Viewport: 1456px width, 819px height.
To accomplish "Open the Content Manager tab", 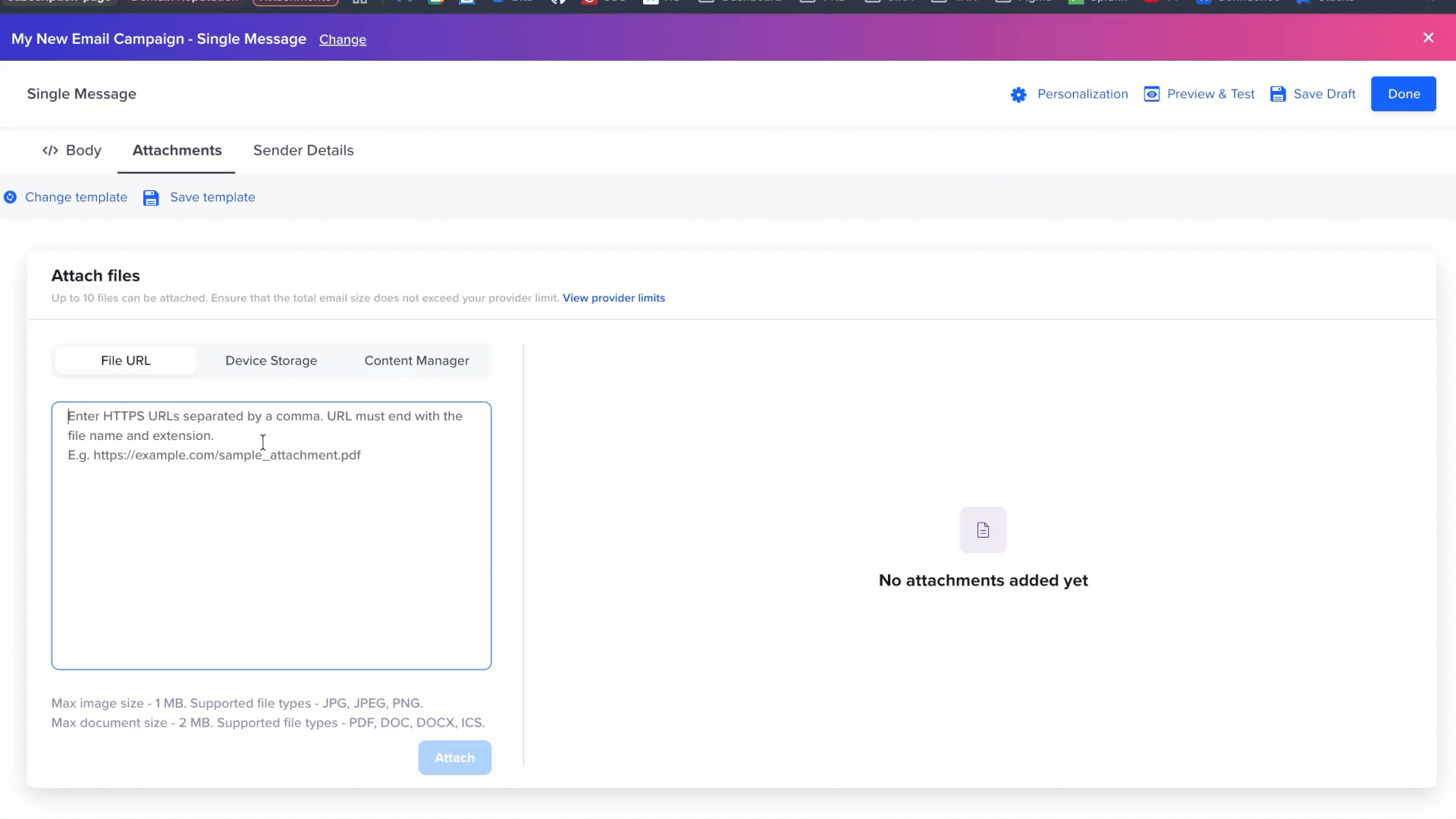I will click(x=416, y=360).
